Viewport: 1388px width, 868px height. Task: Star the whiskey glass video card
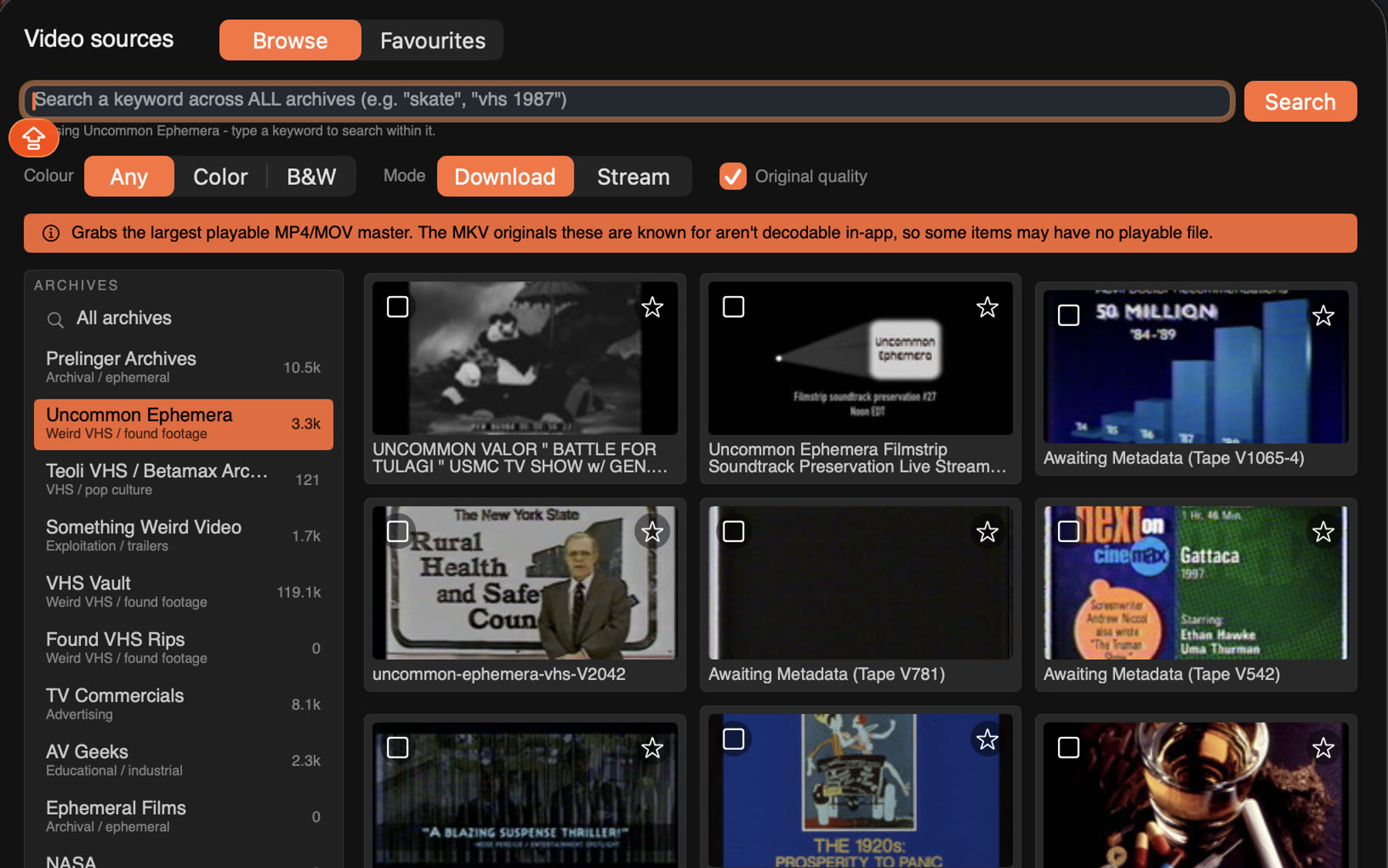click(1323, 748)
